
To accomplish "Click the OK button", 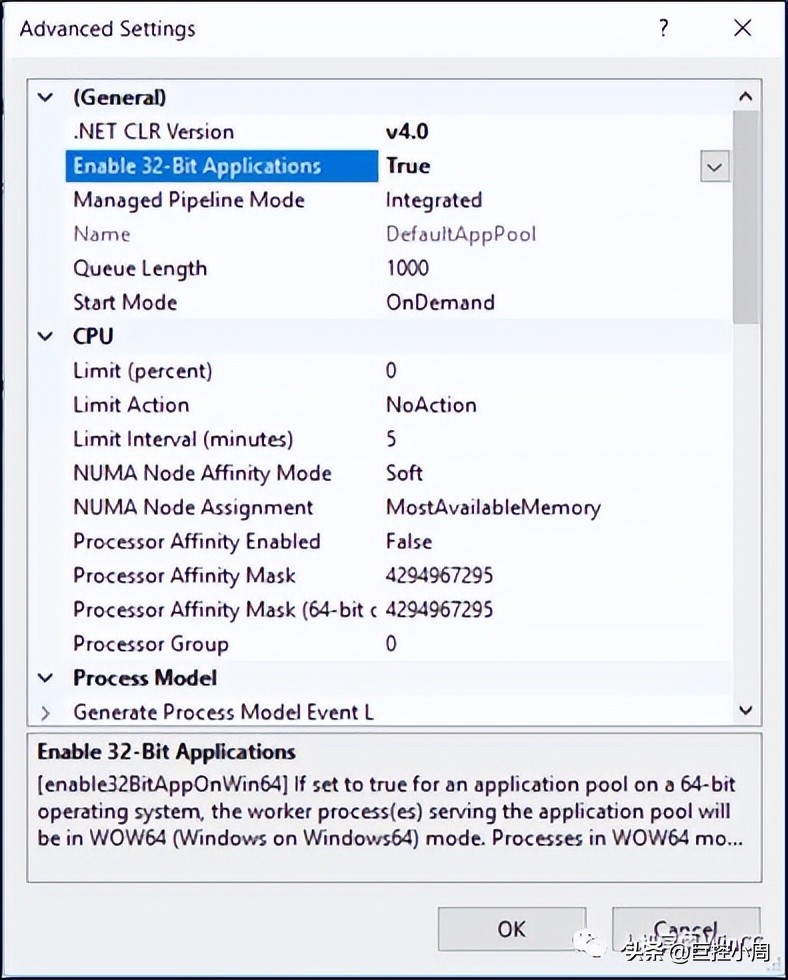I will [511, 929].
